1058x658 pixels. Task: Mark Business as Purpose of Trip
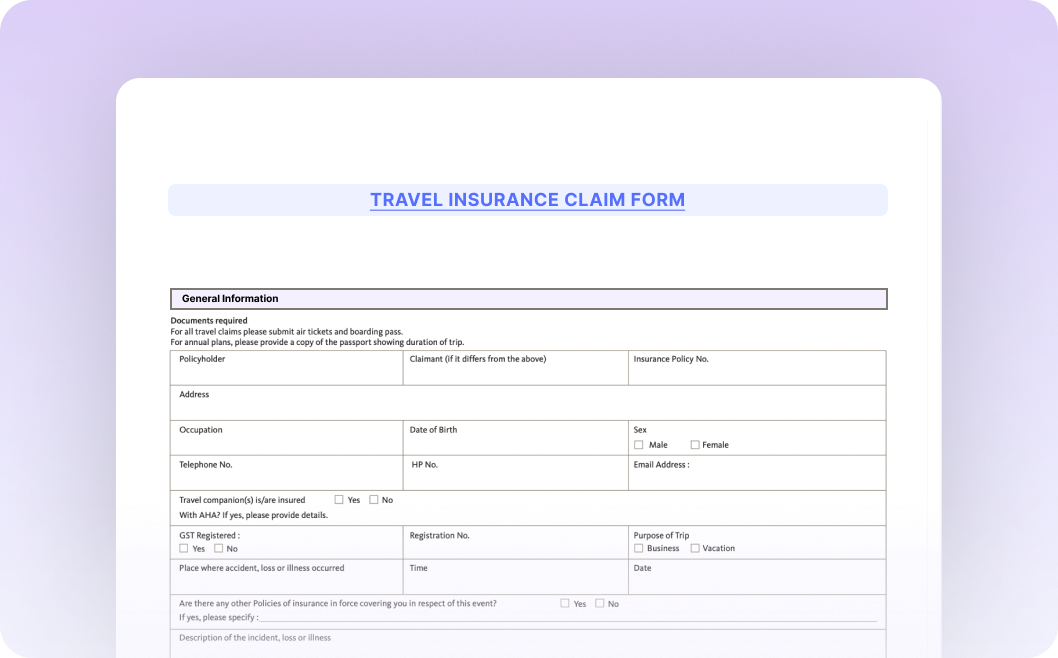639,548
